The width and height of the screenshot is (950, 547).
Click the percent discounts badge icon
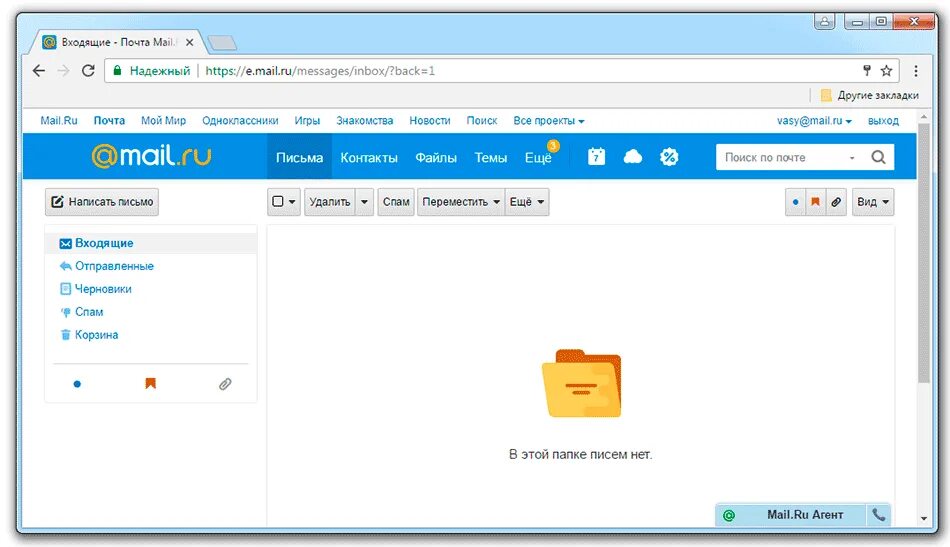669,157
